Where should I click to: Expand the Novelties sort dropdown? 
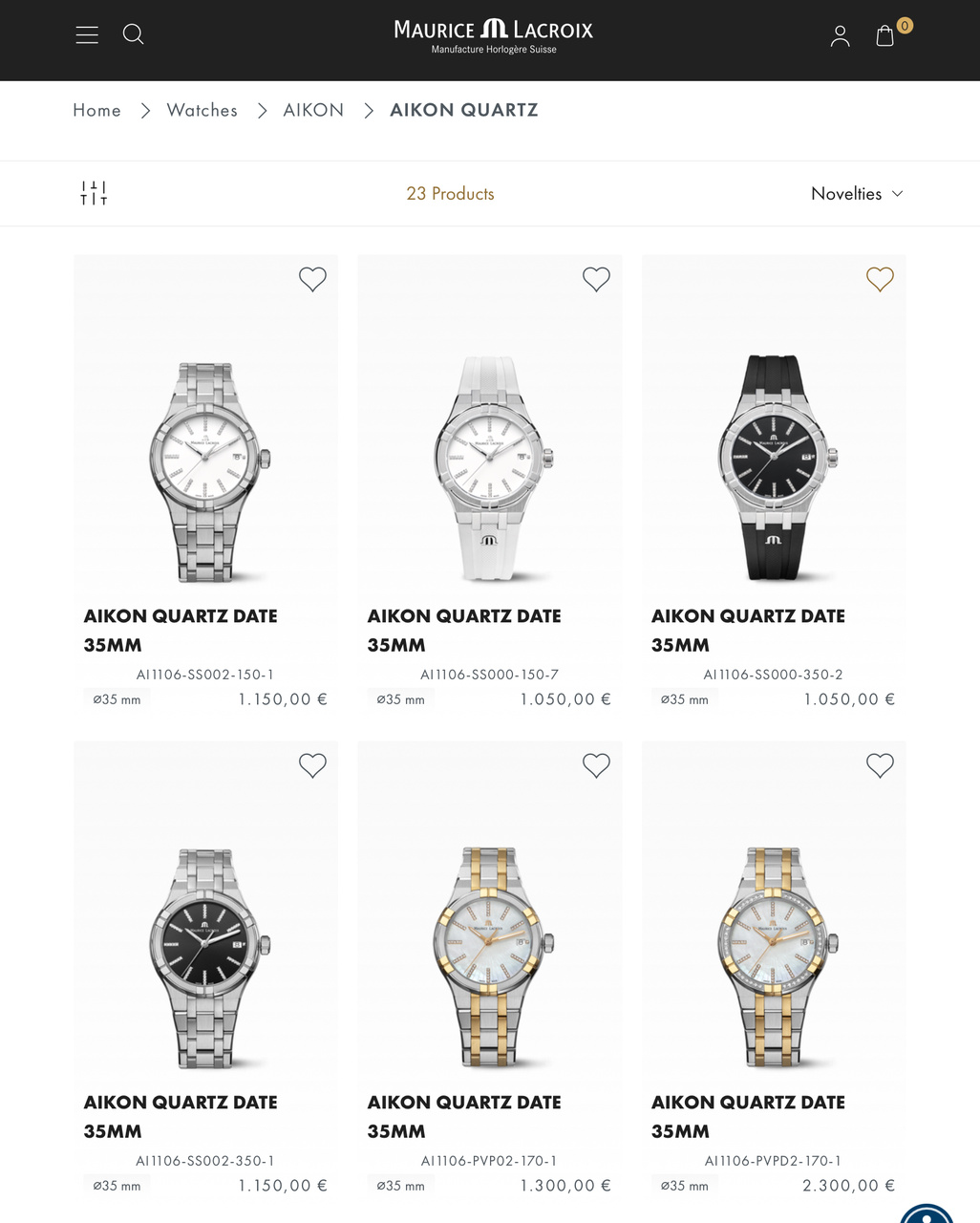(x=857, y=193)
